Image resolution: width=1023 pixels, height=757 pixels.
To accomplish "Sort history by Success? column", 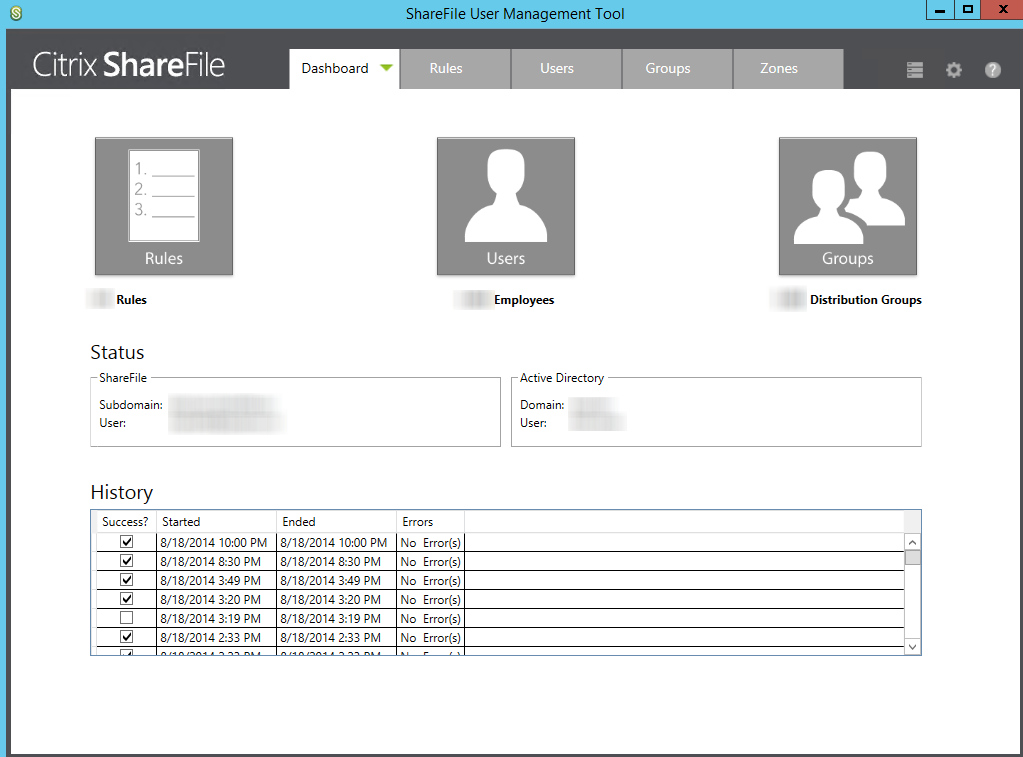I will tap(125, 521).
